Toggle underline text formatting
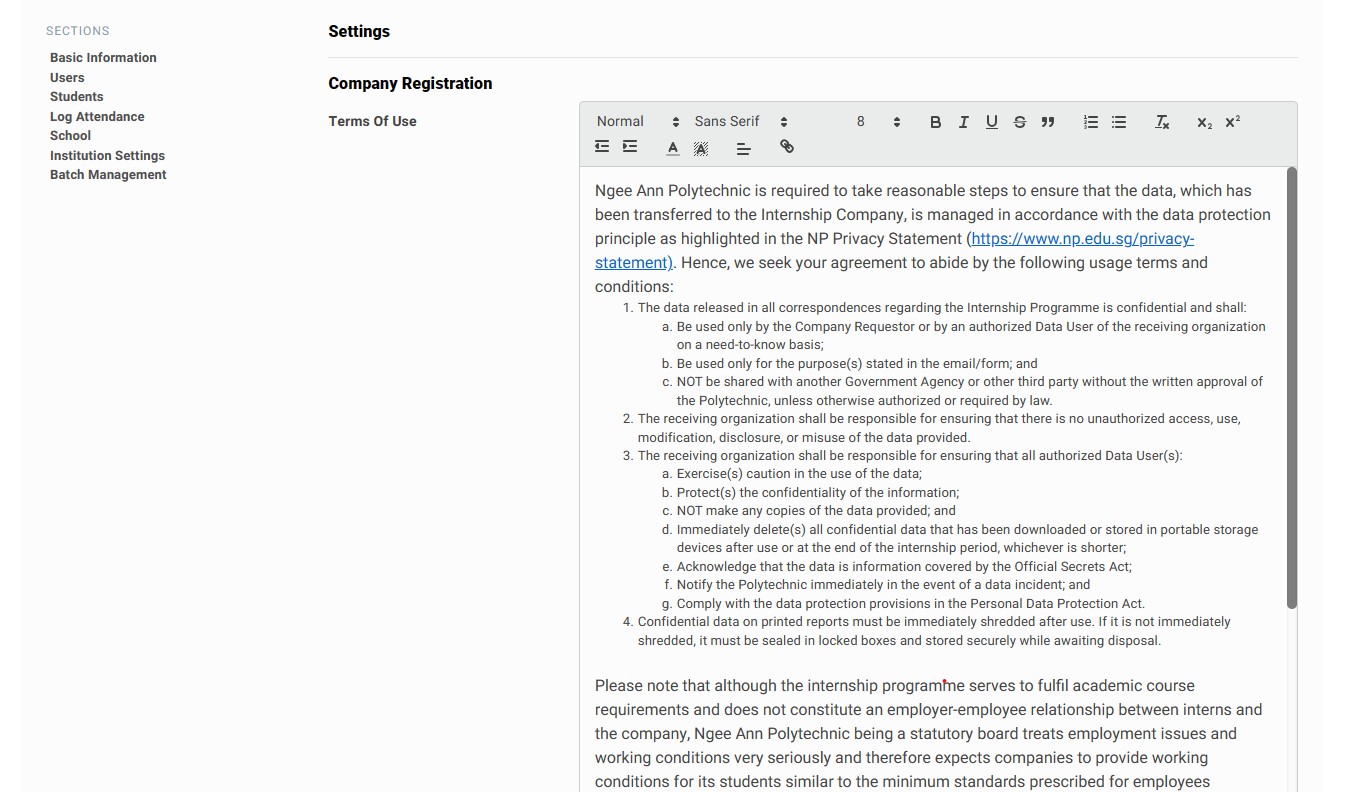This screenshot has width=1362, height=792. [991, 122]
